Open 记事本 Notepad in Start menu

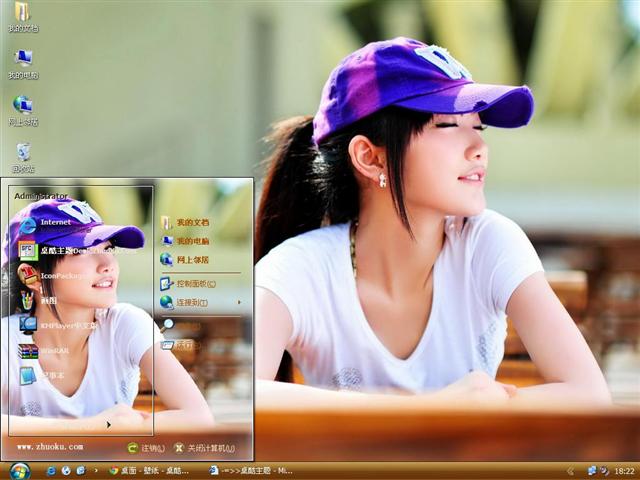point(42,376)
